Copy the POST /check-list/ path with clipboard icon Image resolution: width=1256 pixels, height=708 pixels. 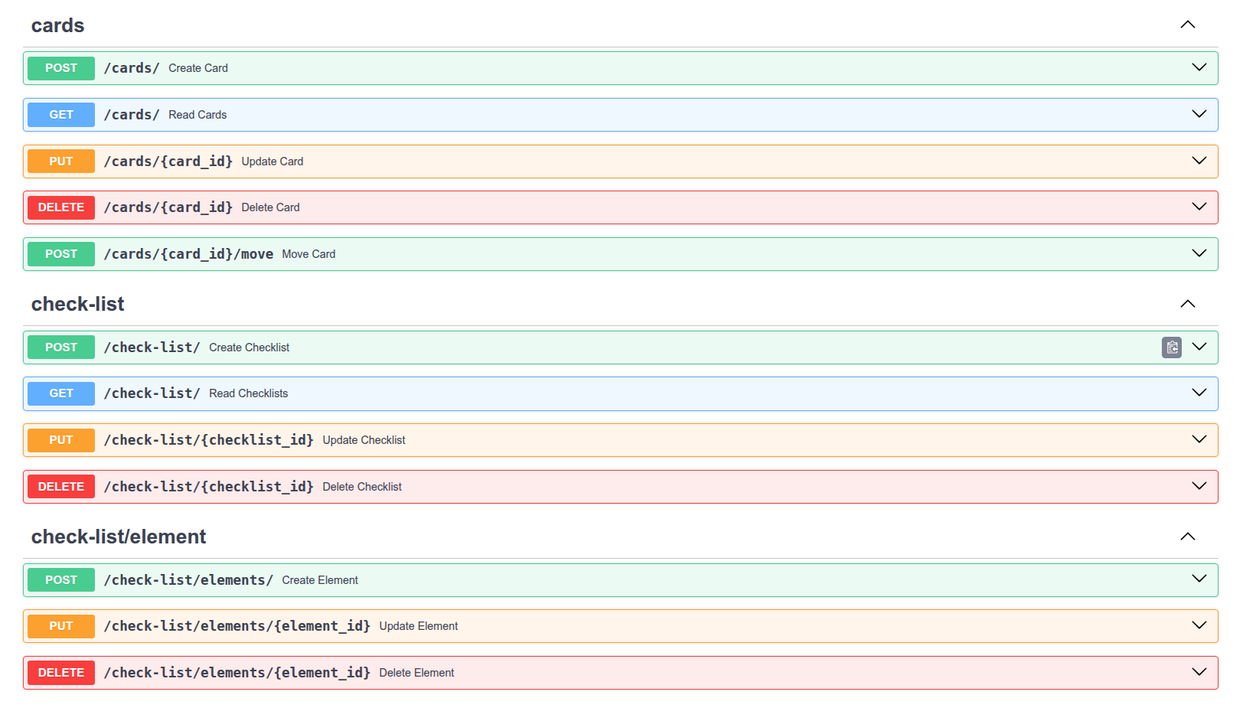[x=1171, y=347]
